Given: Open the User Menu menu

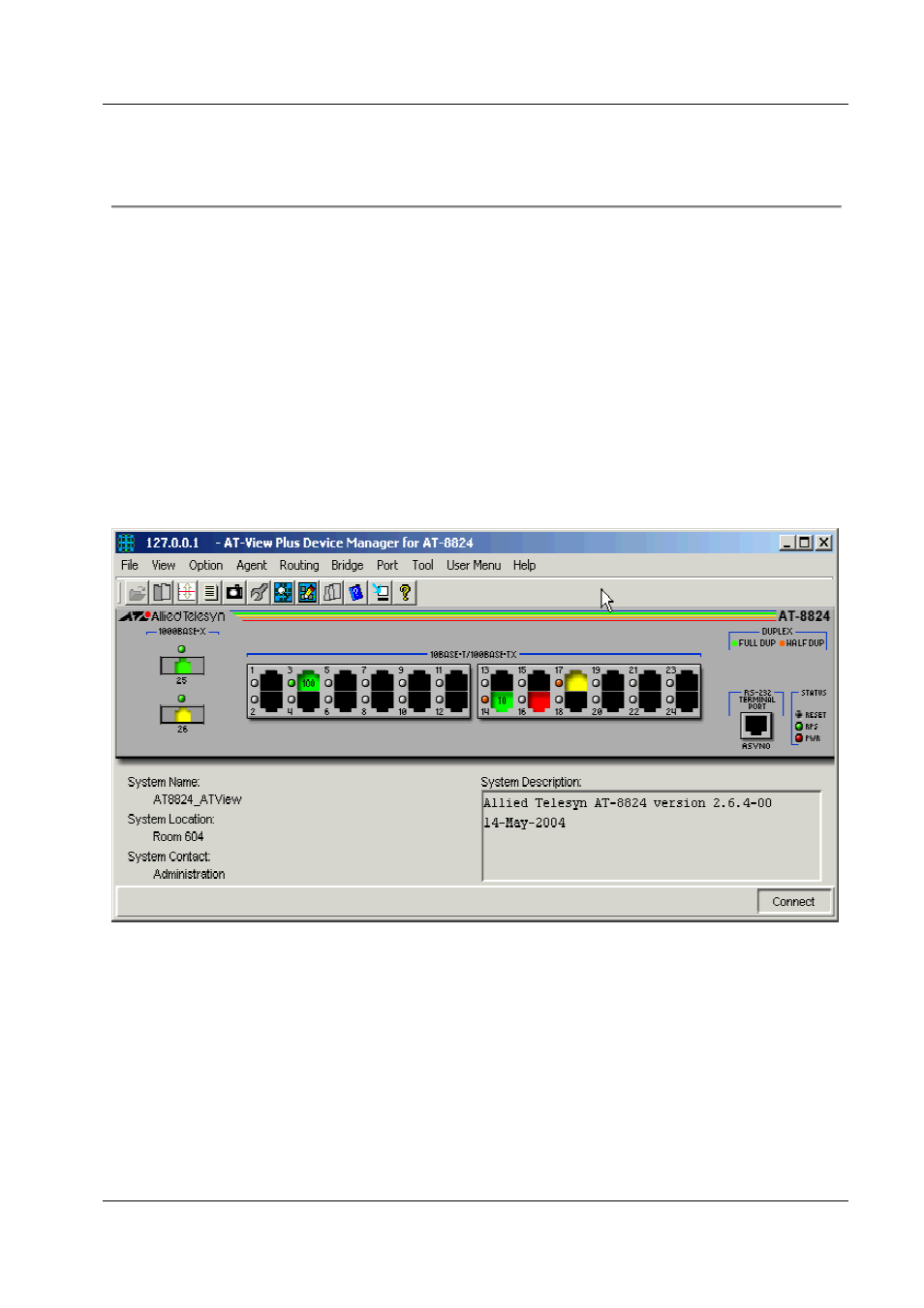Looking at the screenshot, I should (x=474, y=566).
